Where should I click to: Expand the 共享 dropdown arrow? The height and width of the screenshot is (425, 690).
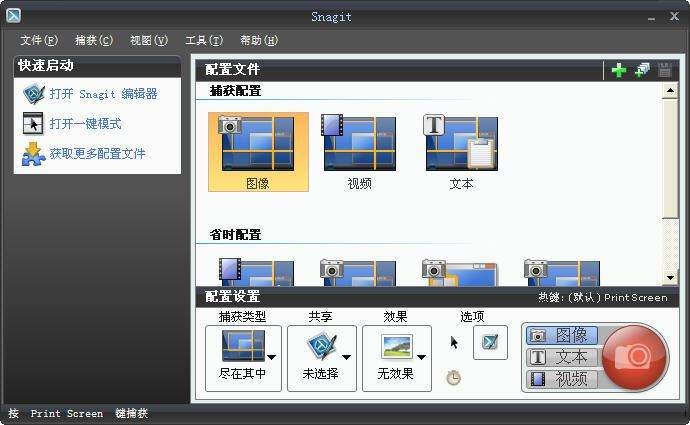346,357
